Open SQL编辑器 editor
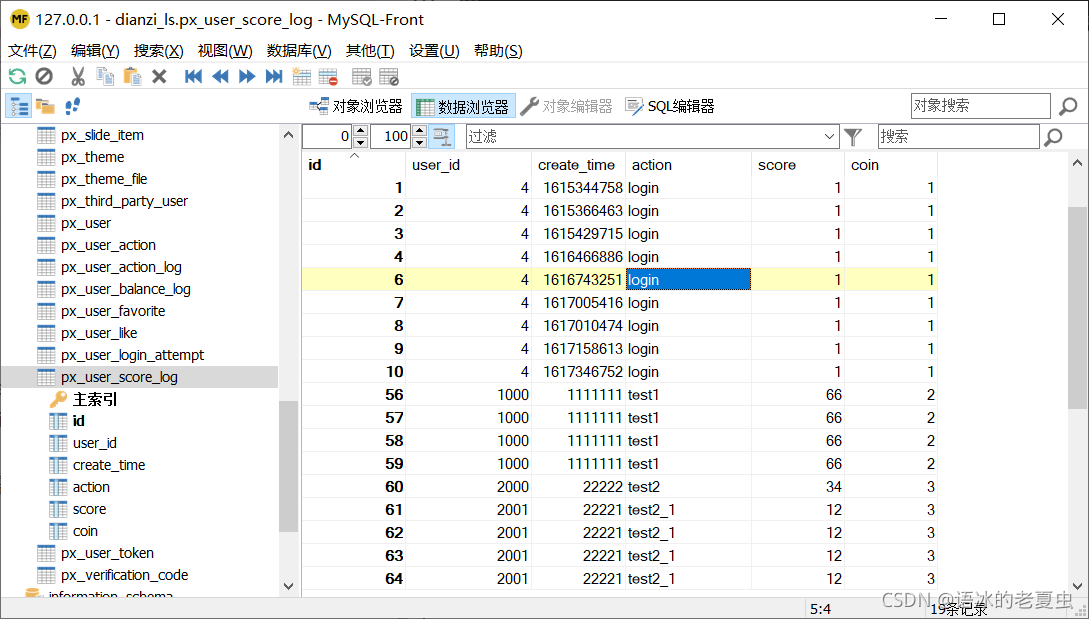 [x=670, y=106]
